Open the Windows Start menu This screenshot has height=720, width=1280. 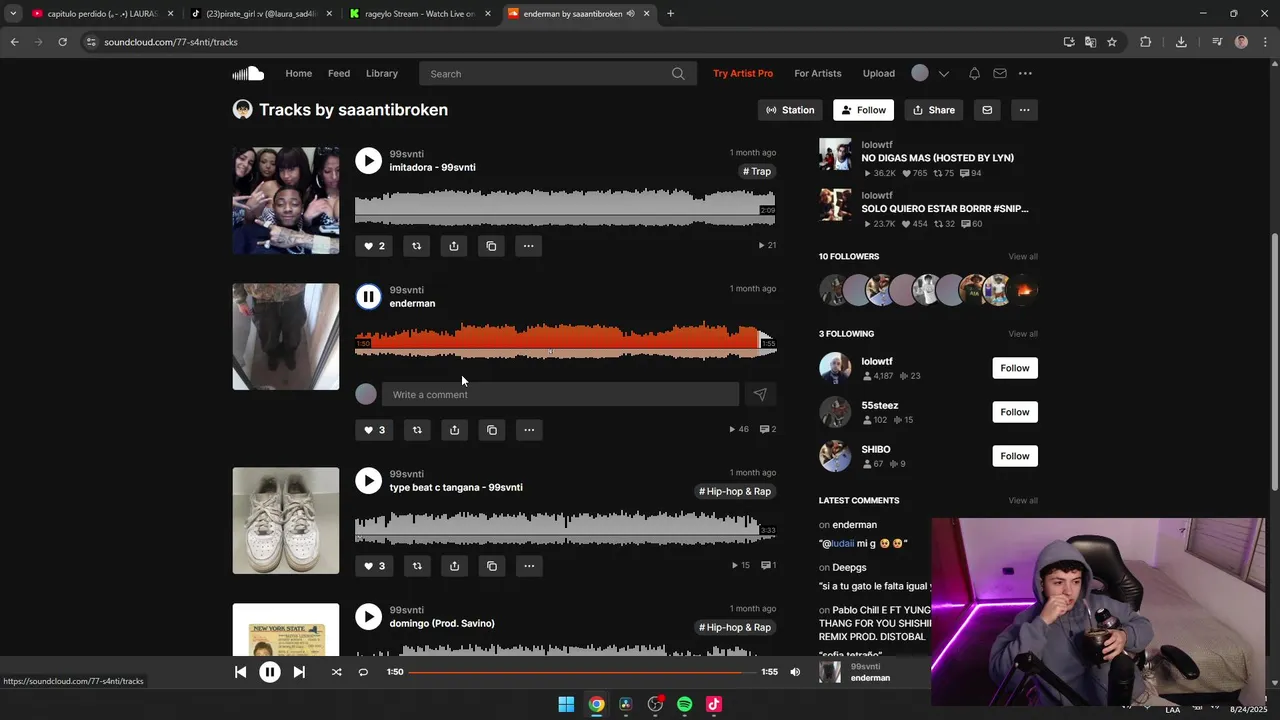click(x=566, y=704)
